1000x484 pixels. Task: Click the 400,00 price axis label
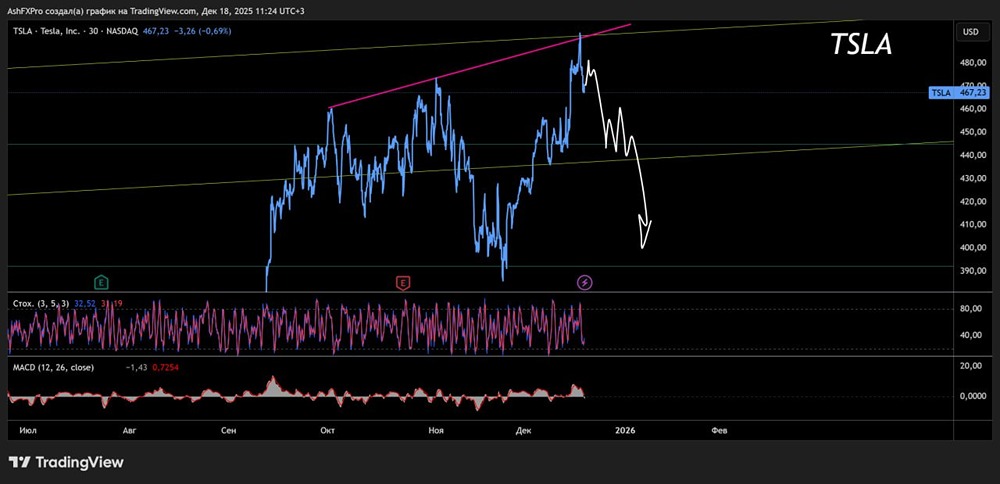[x=971, y=247]
